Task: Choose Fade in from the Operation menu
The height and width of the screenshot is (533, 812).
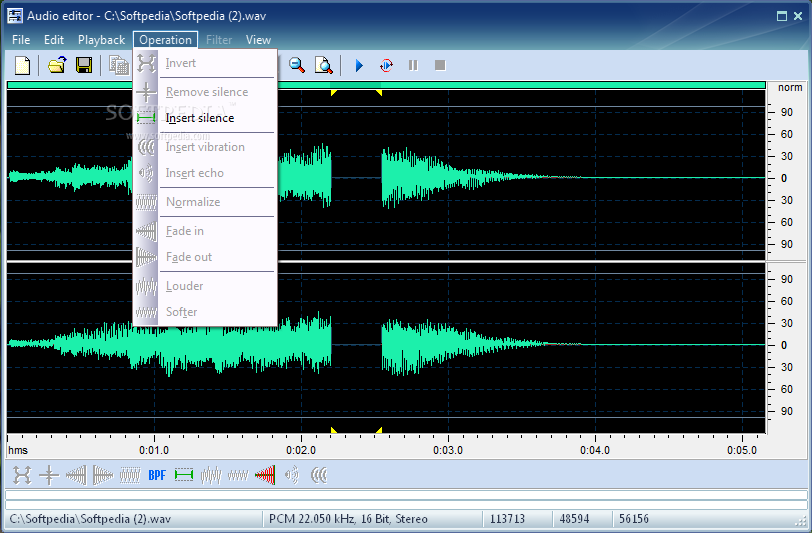Action: coord(205,231)
